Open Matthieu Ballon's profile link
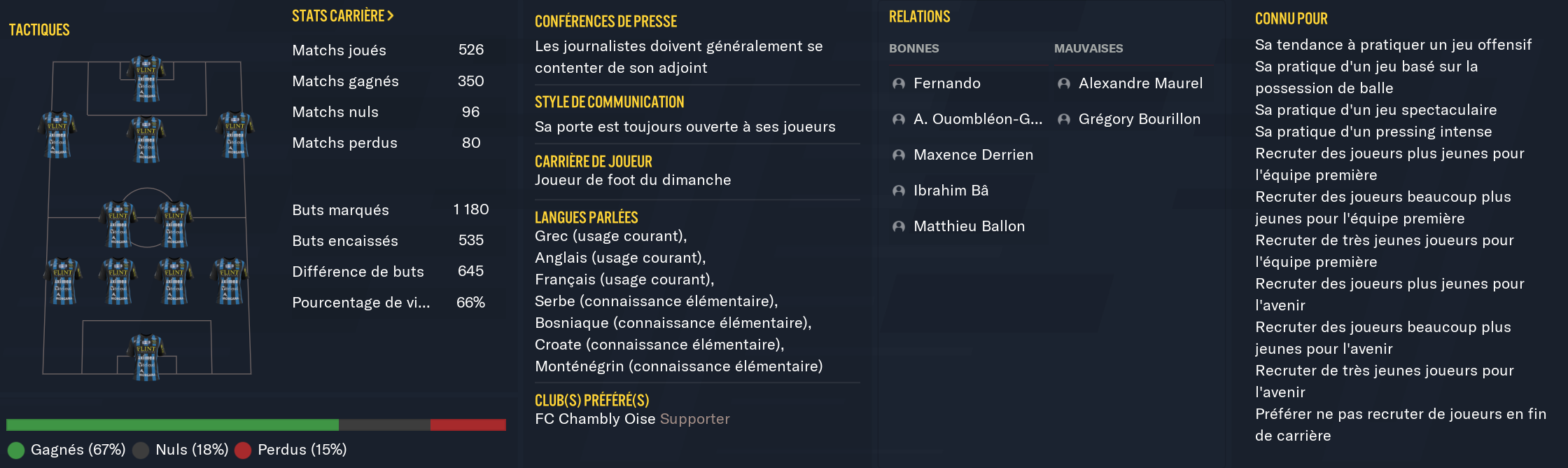The width and height of the screenshot is (1568, 468). coord(969,226)
